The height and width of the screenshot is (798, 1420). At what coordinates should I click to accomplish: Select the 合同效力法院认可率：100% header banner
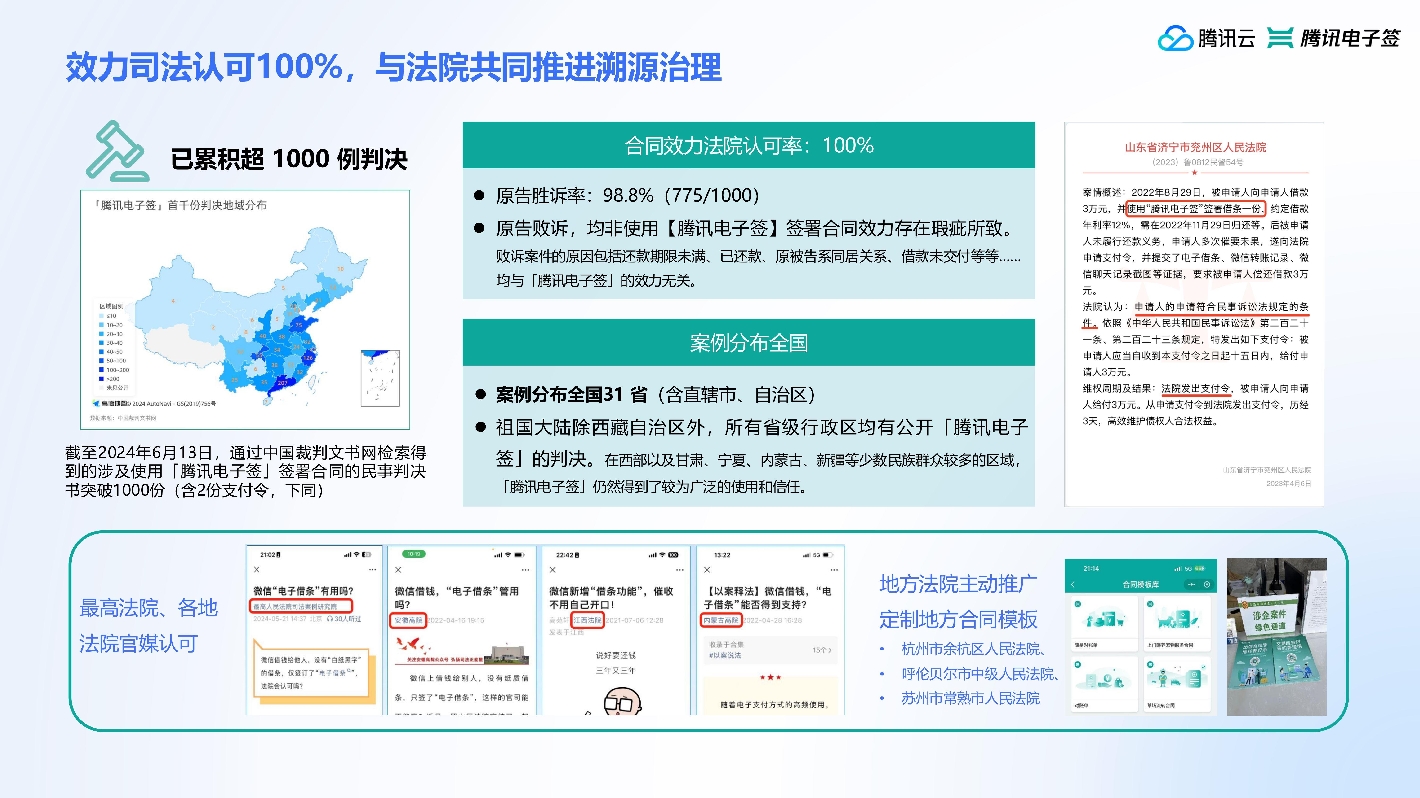[x=748, y=145]
